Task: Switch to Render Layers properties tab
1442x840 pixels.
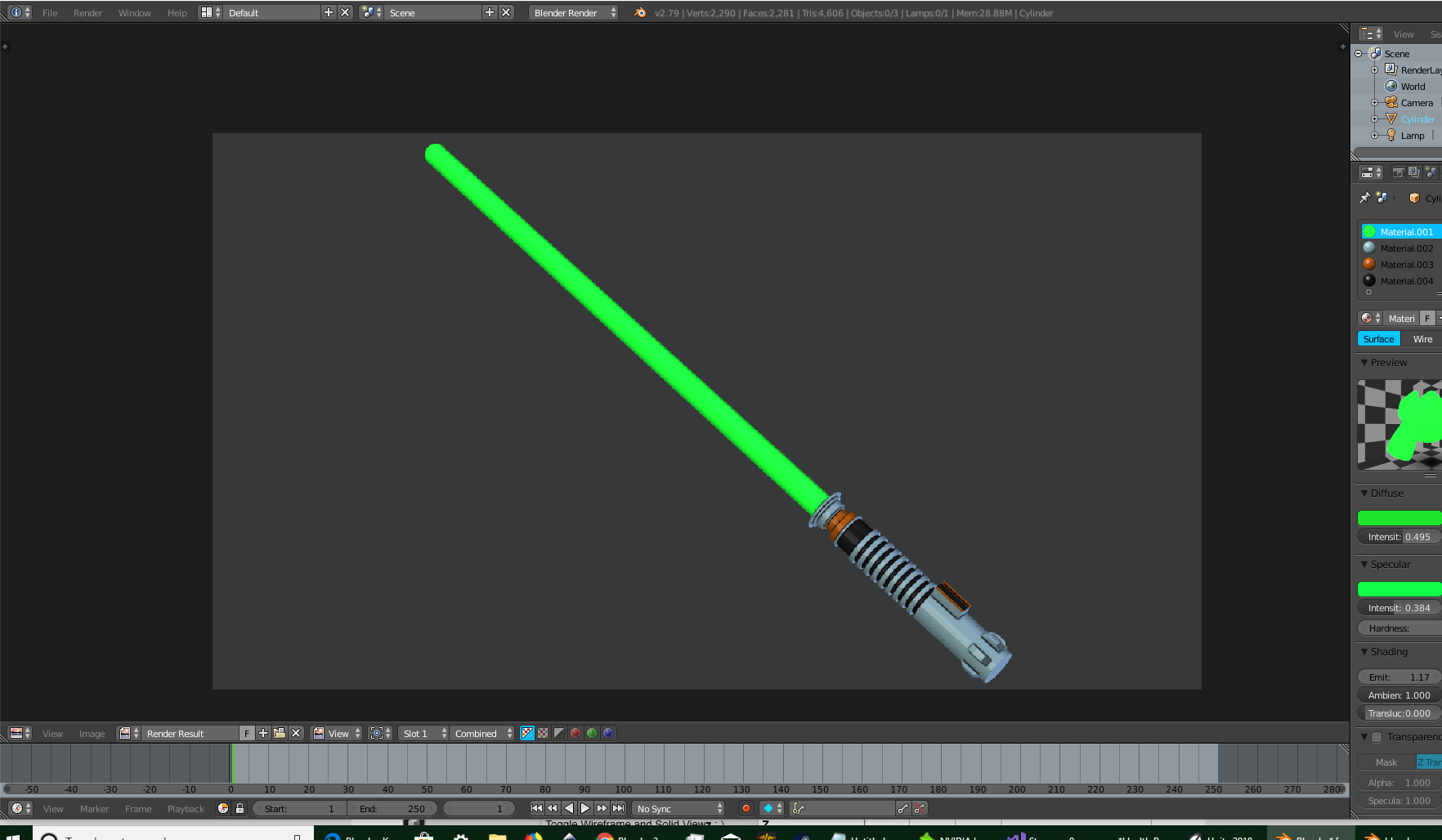Action: coord(1413,172)
